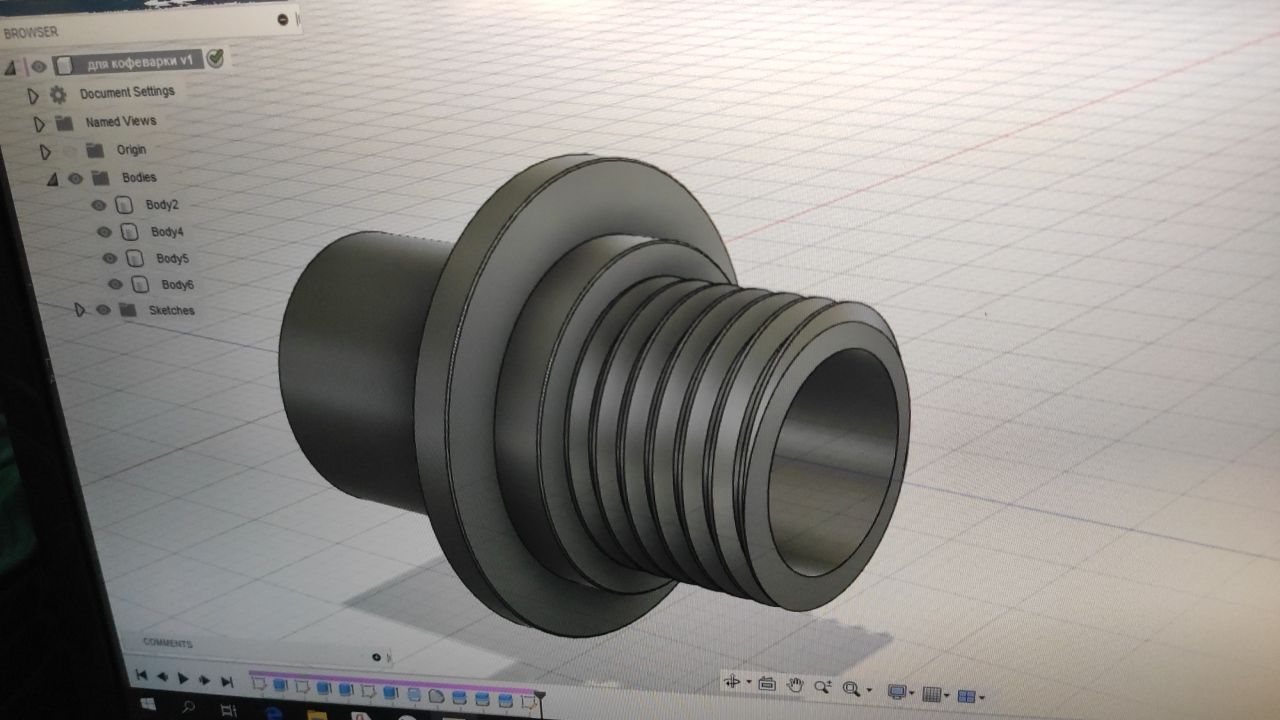Click the COMMENTS panel title
The height and width of the screenshot is (720, 1280).
167,643
